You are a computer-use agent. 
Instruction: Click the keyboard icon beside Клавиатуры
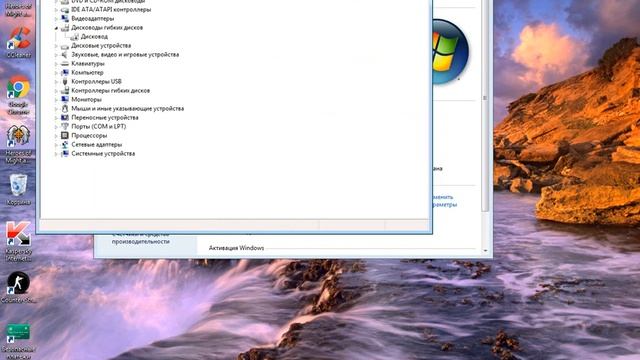[x=64, y=64]
